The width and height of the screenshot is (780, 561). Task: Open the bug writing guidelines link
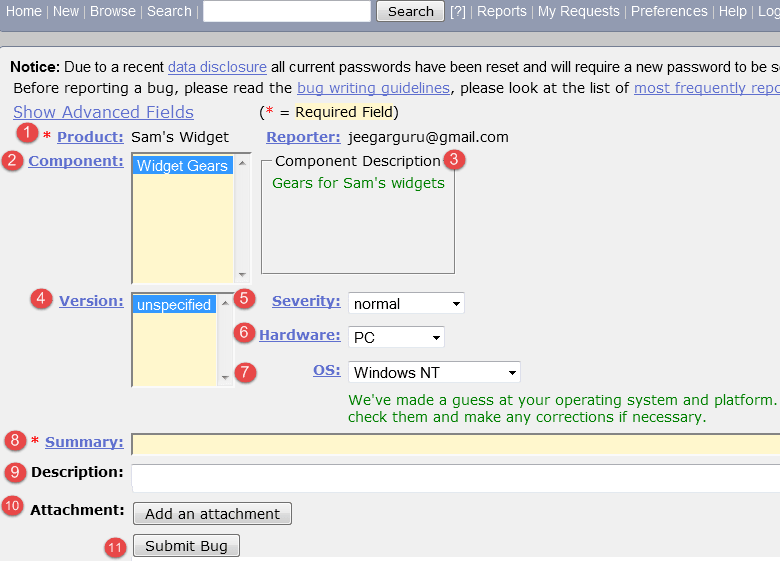373,88
